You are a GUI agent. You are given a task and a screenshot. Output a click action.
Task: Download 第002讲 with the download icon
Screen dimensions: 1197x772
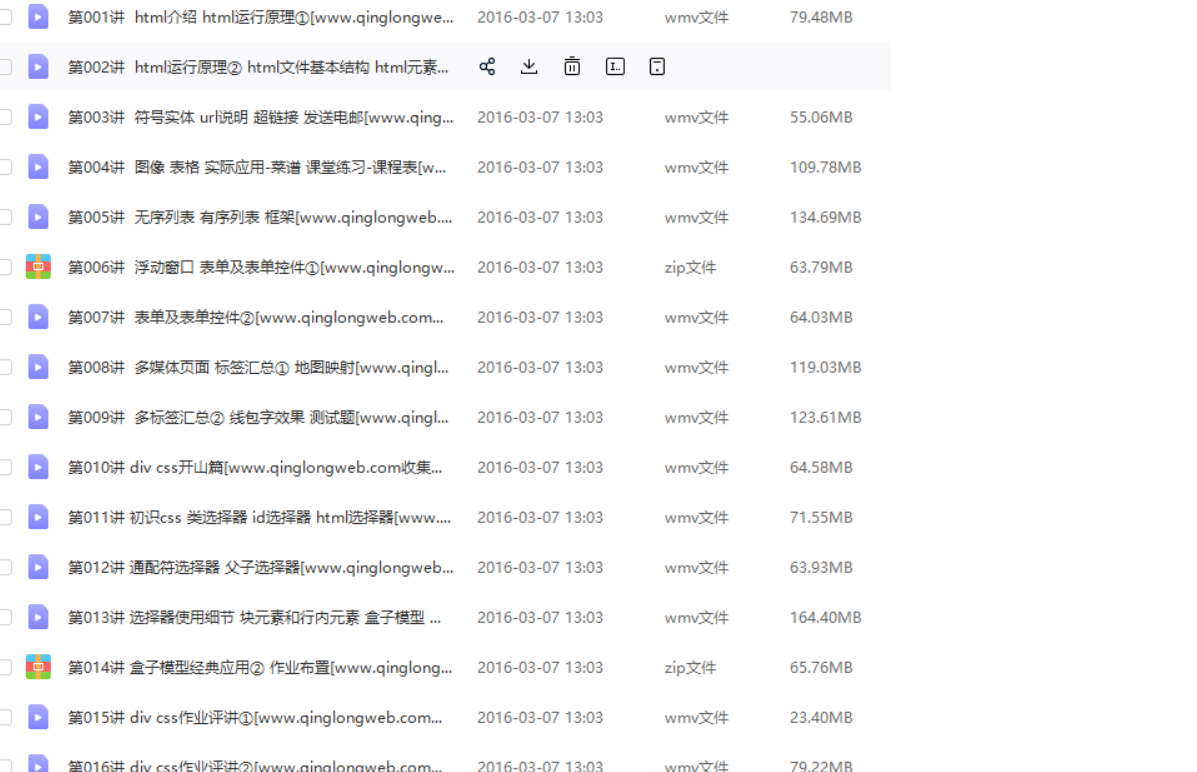point(528,66)
